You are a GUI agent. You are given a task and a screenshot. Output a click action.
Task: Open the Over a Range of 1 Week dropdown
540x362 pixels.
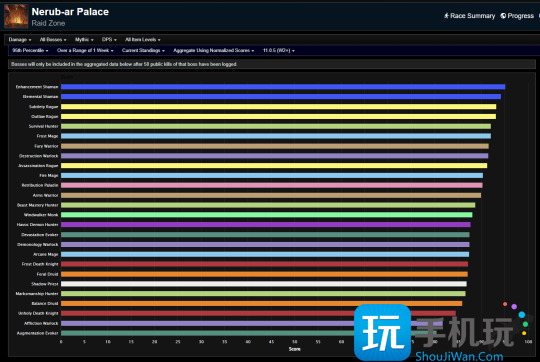(x=85, y=51)
